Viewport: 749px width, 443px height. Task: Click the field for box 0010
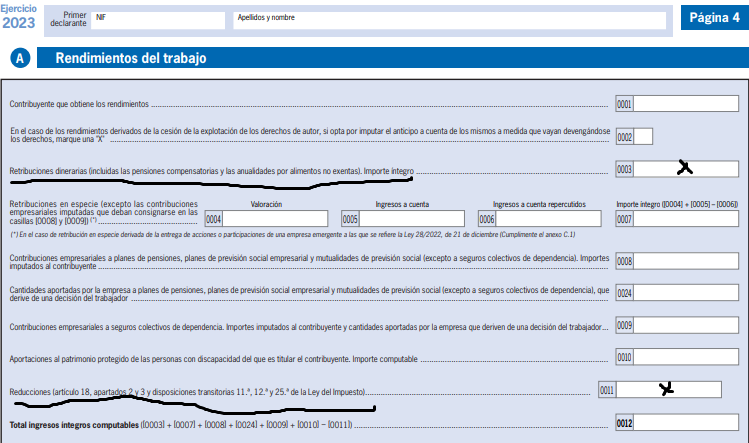[685, 357]
